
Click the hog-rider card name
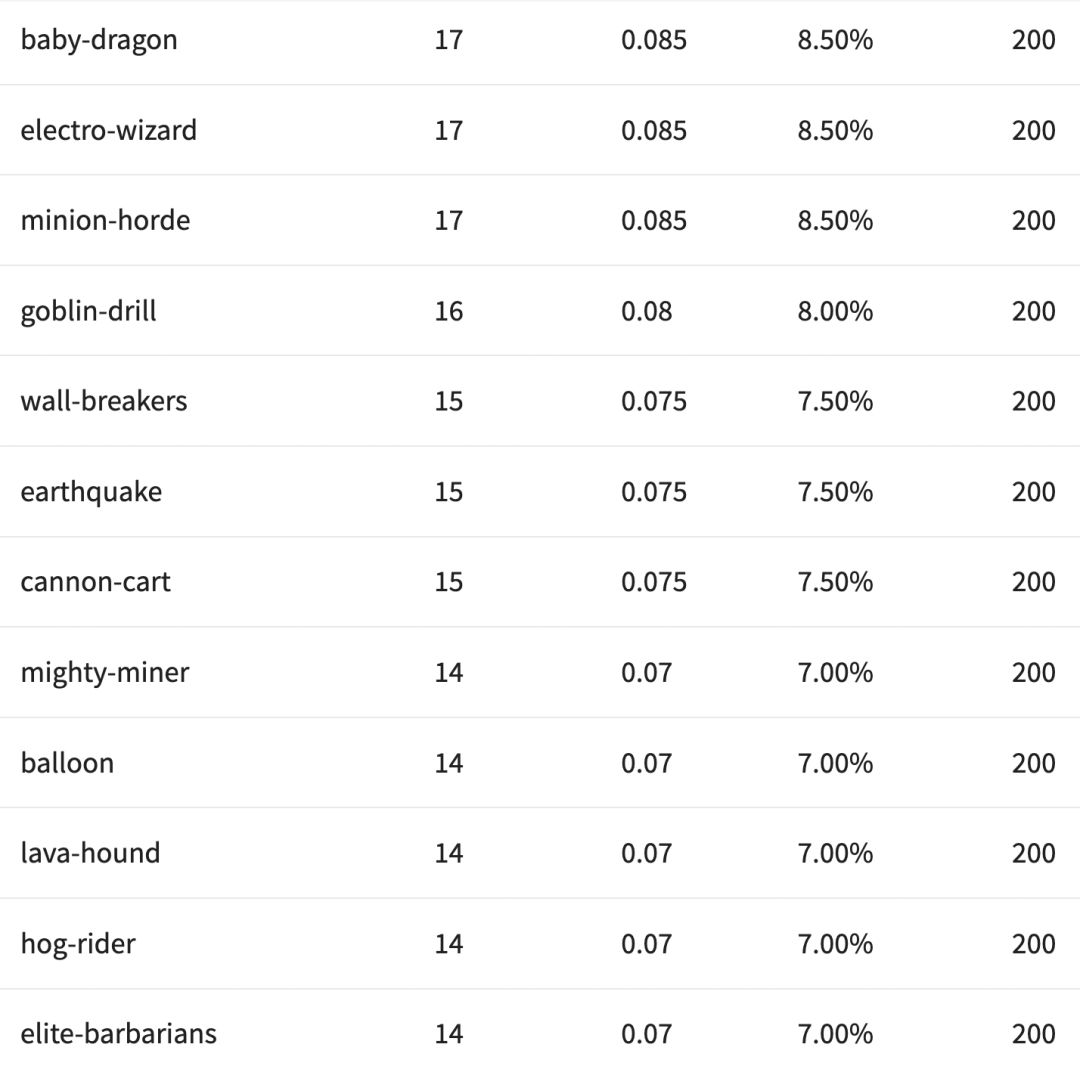(x=78, y=944)
